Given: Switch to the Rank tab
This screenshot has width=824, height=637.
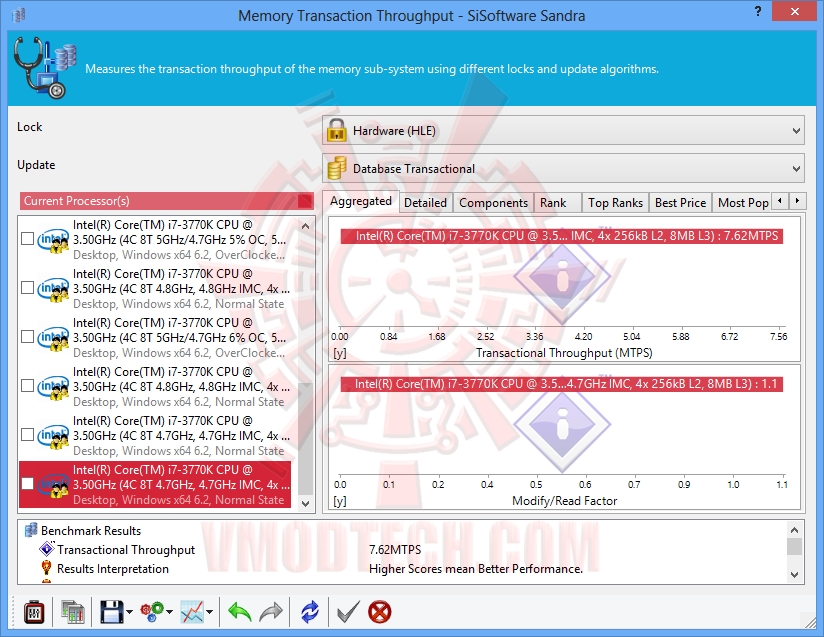Looking at the screenshot, I should pos(558,203).
